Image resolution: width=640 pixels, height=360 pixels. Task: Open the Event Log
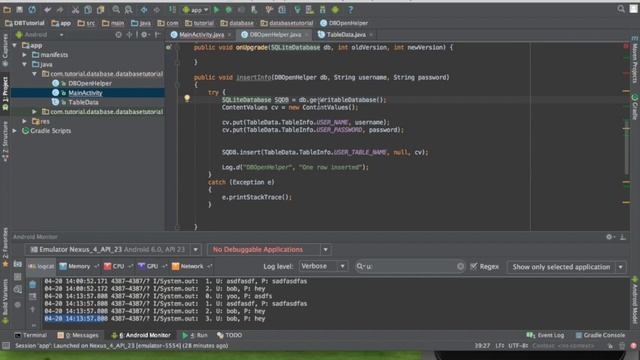pos(545,335)
